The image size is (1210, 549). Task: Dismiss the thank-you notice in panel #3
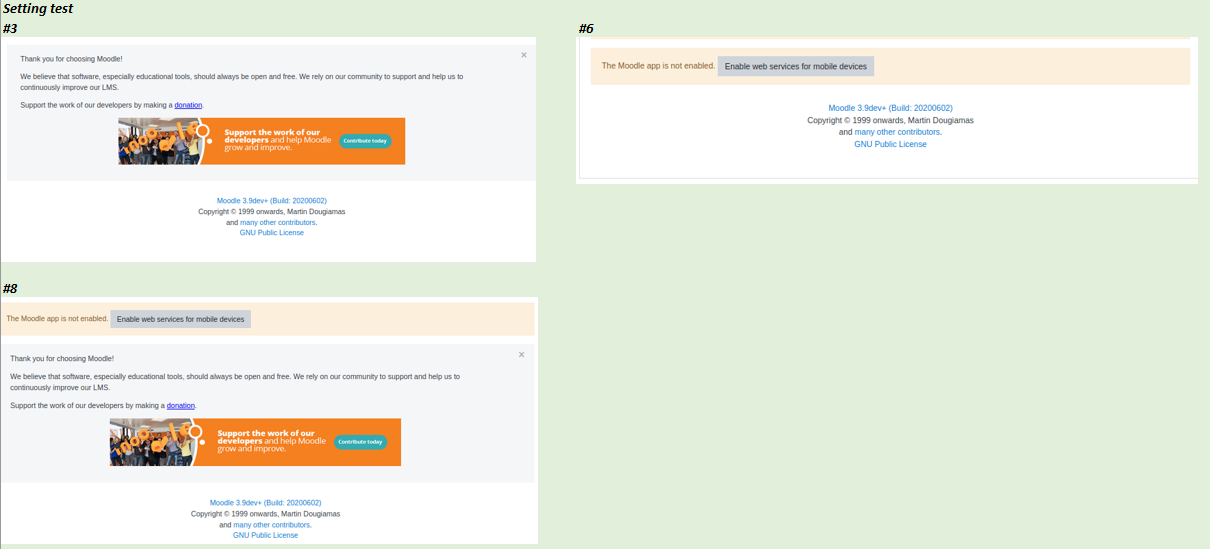click(x=523, y=55)
